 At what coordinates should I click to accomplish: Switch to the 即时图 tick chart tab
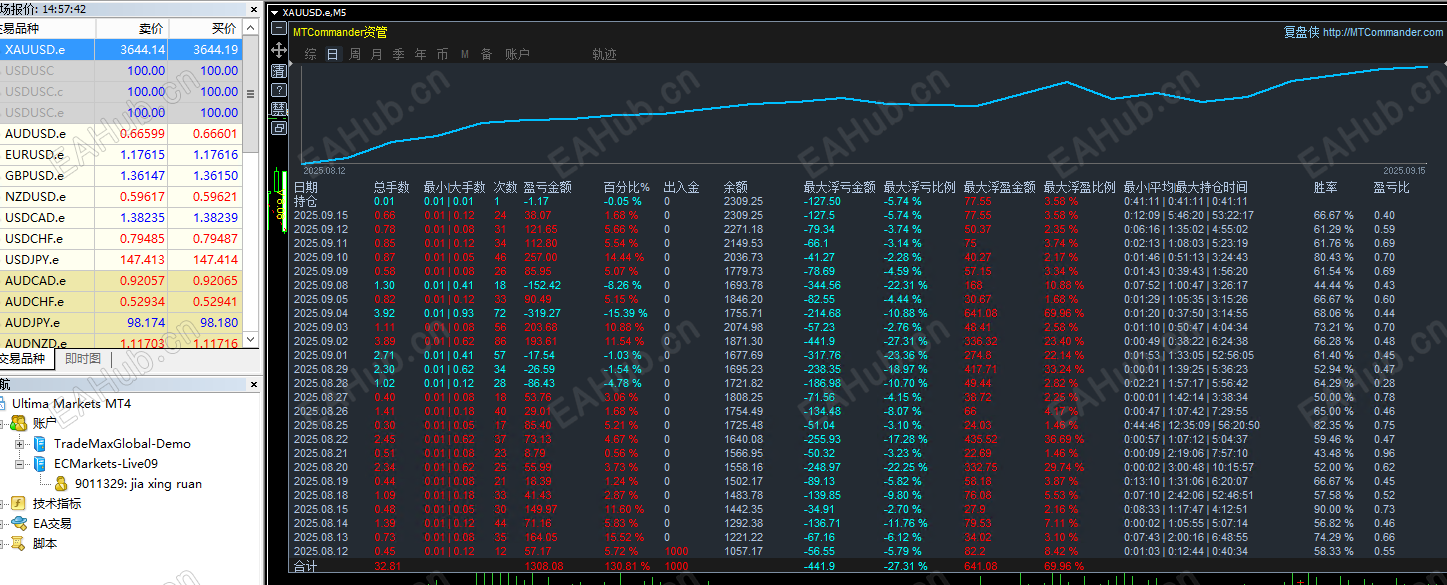pyautogui.click(x=83, y=358)
